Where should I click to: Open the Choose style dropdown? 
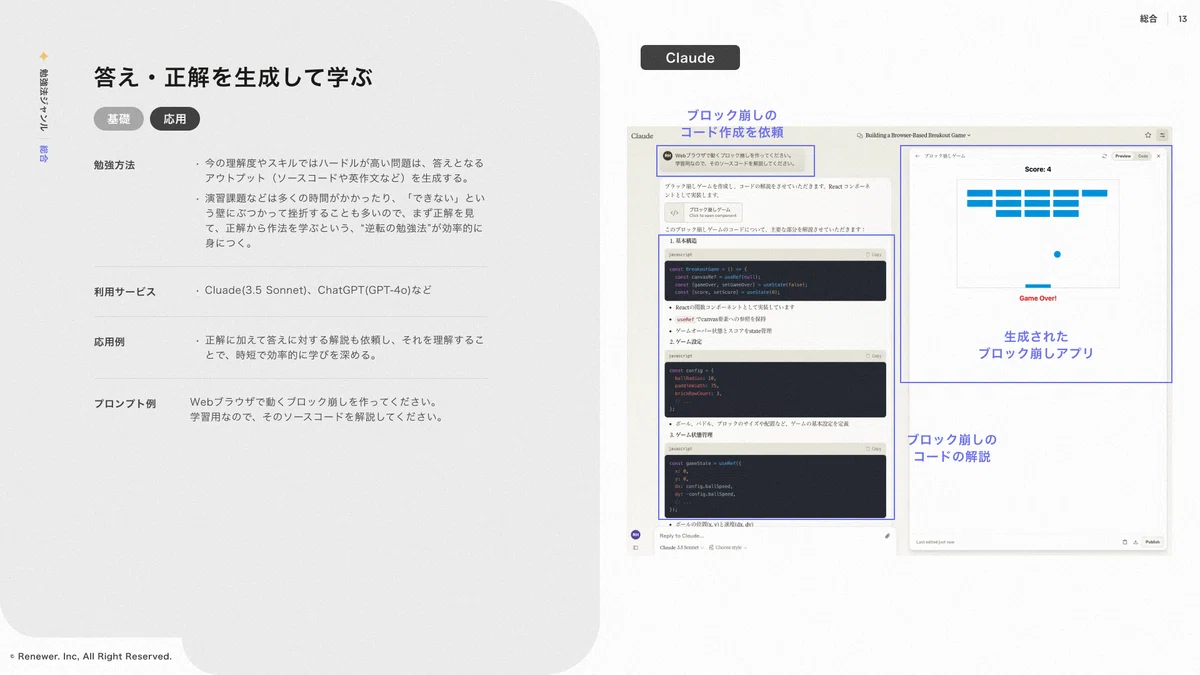click(728, 548)
